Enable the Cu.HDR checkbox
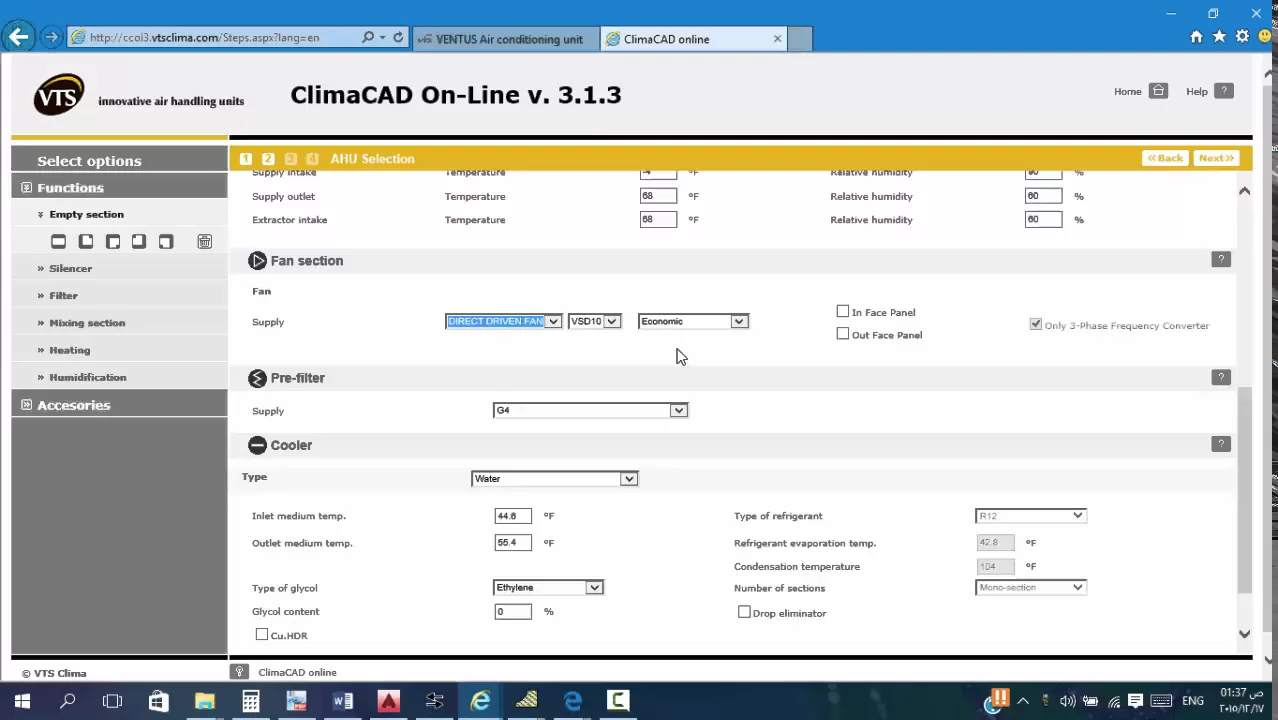The image size is (1278, 720). (x=262, y=634)
